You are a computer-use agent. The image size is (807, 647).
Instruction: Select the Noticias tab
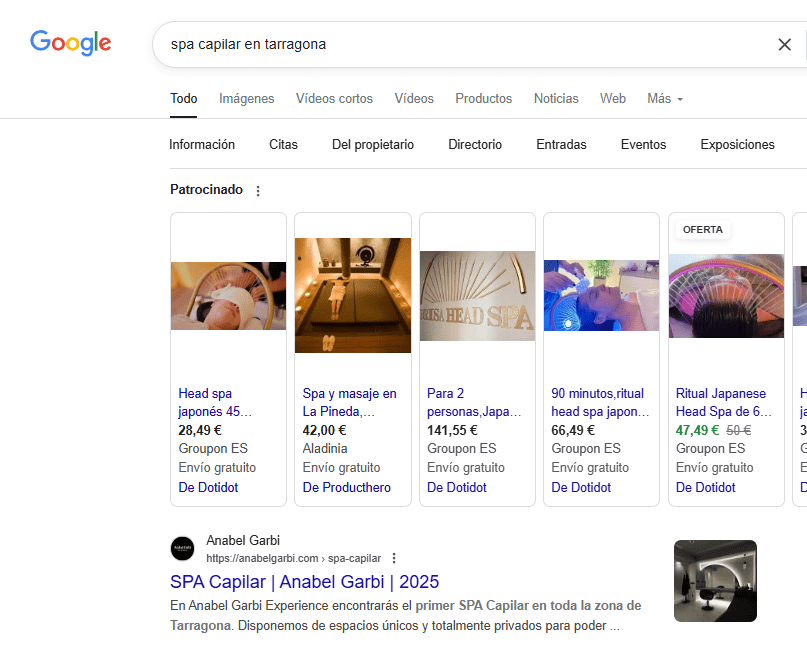[x=556, y=99]
